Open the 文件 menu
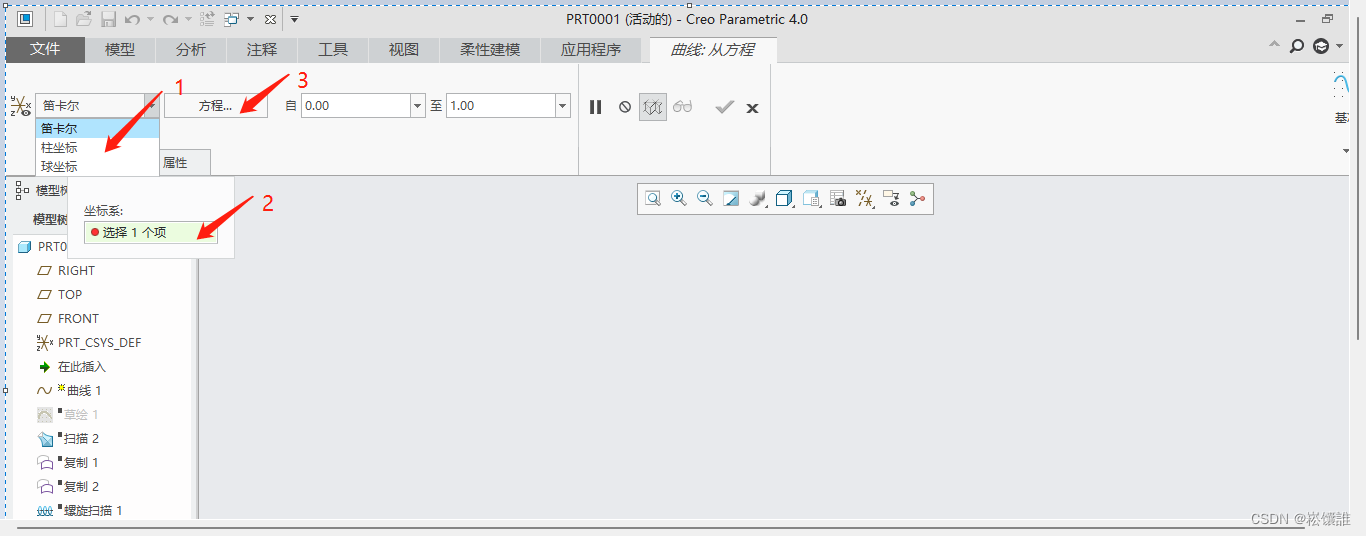The width and height of the screenshot is (1366, 536). (45, 49)
